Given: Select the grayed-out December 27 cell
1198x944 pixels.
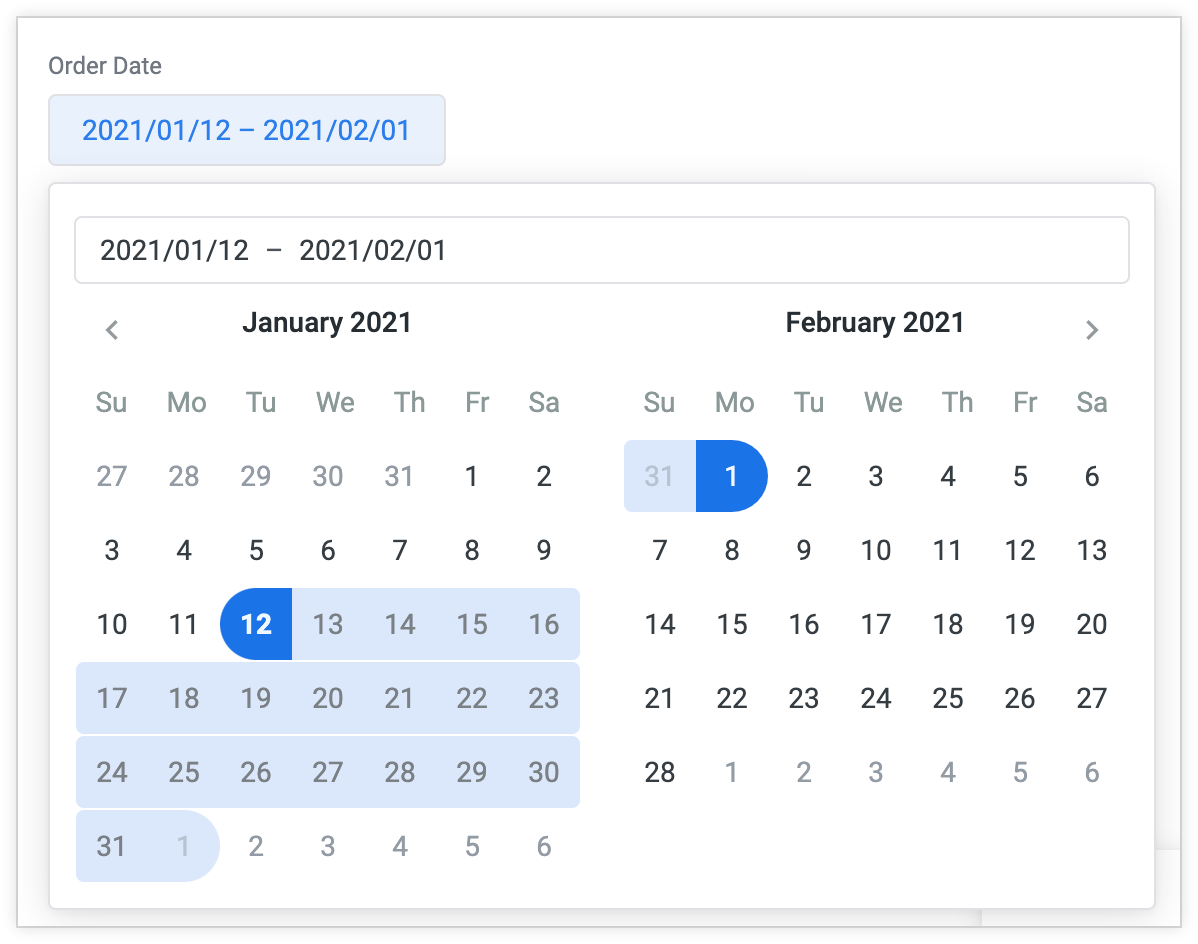Looking at the screenshot, I should [x=112, y=477].
